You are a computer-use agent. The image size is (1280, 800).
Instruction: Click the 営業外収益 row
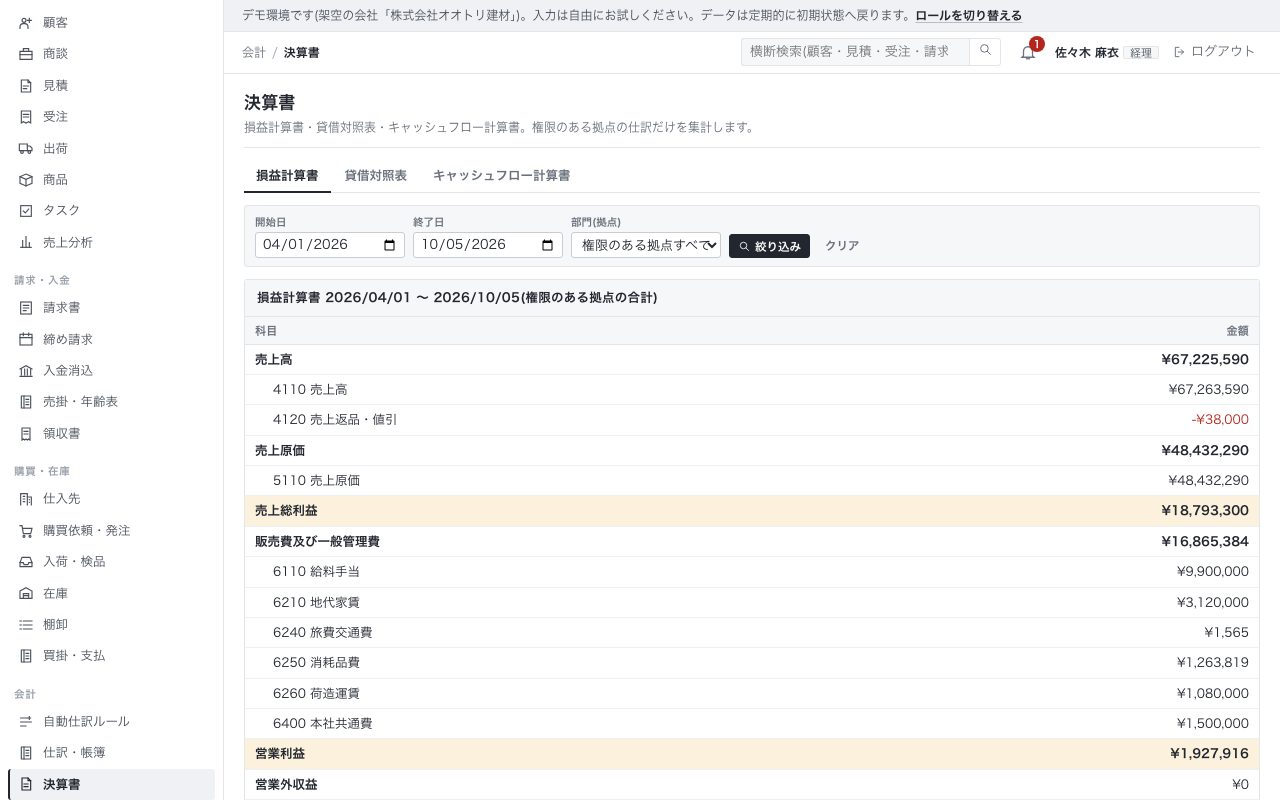click(752, 785)
